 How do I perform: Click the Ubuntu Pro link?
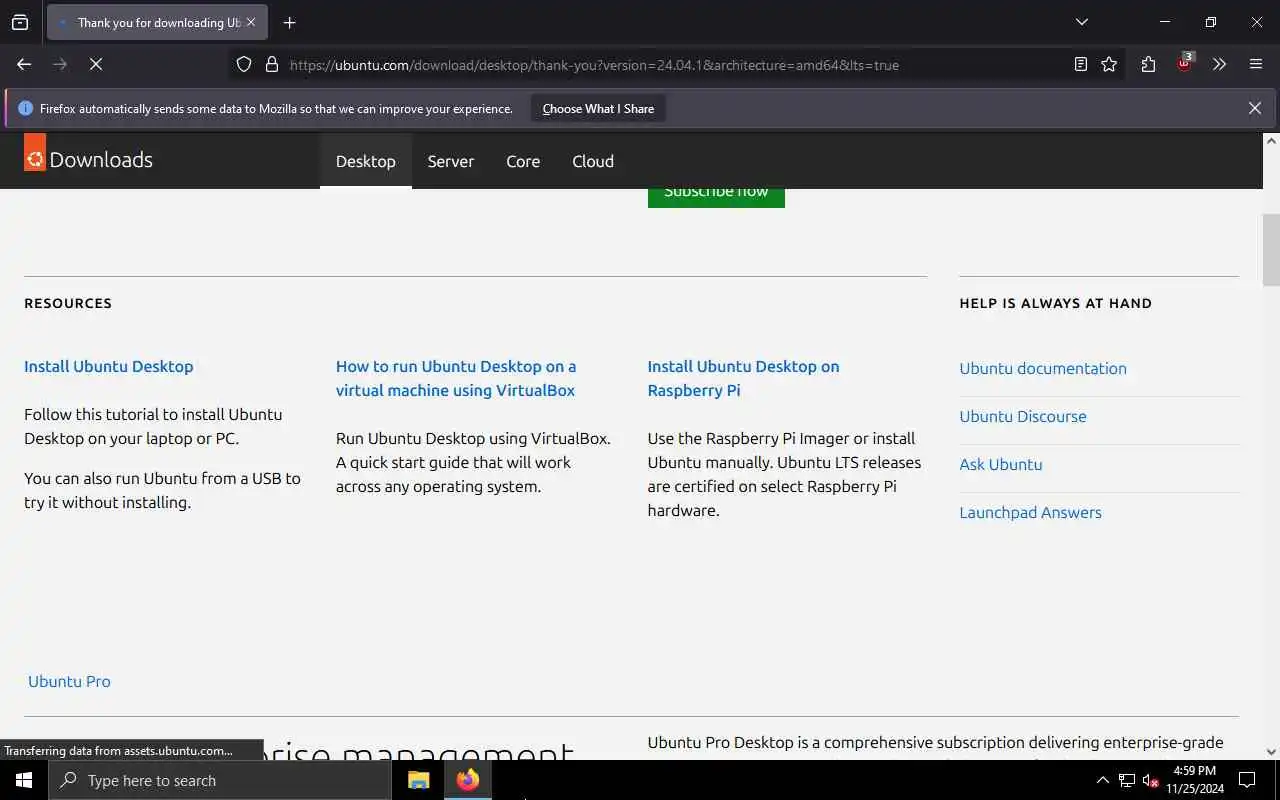69,681
